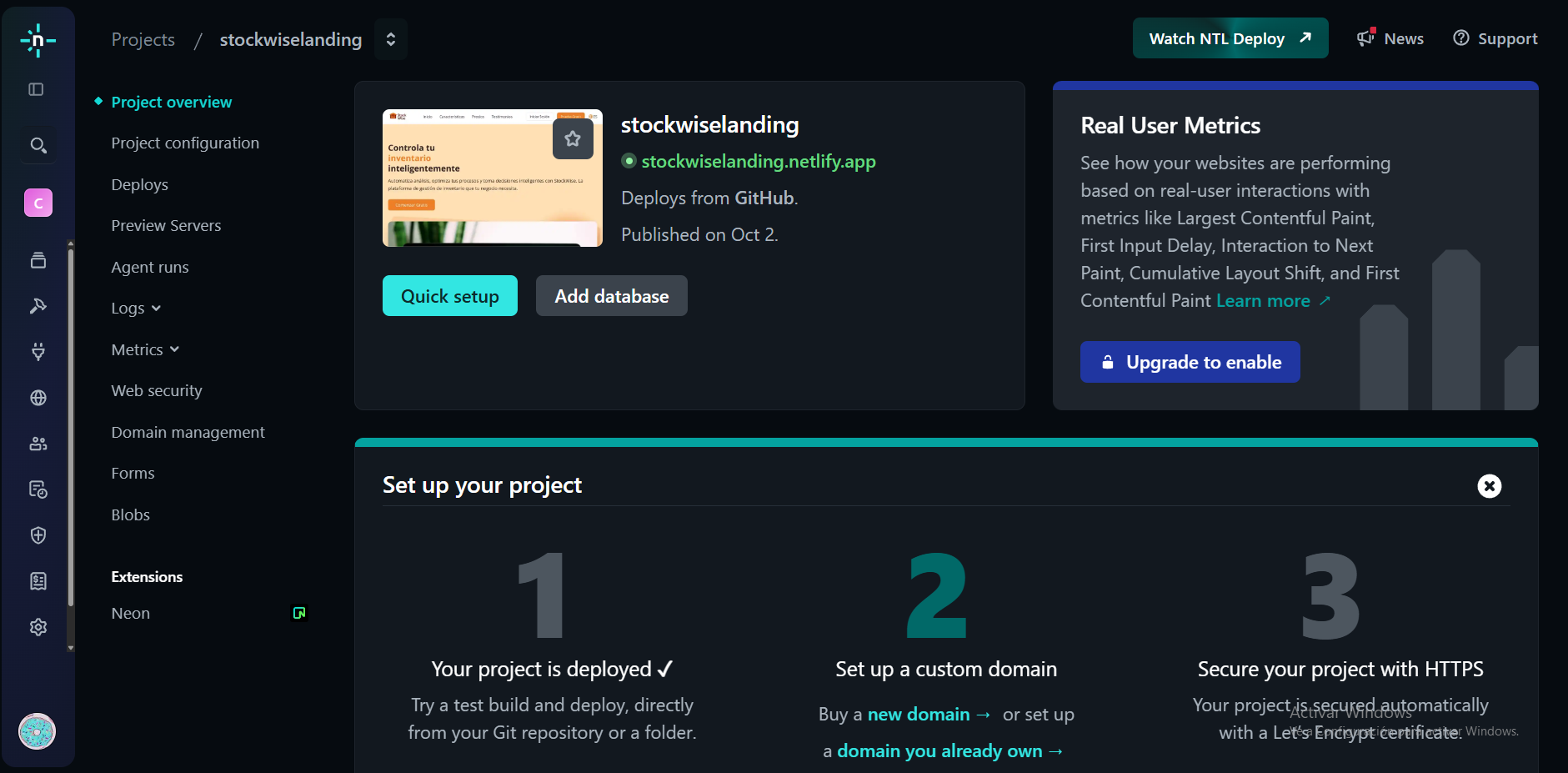Favorite the project with star icon
1568x773 pixels.
(573, 139)
